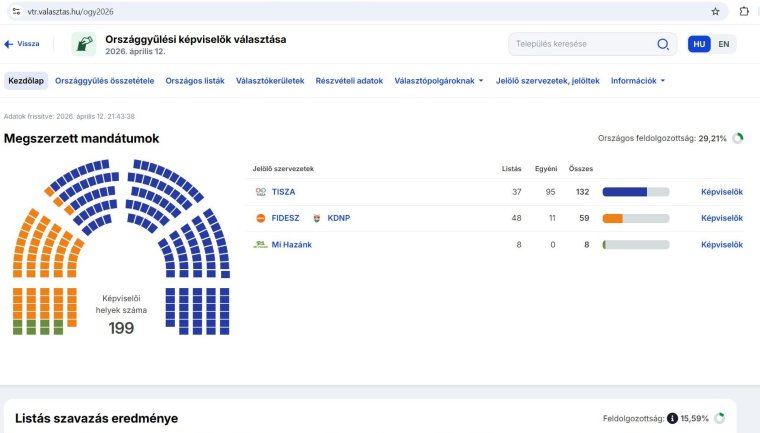Open Részvételi adatok tab
760x433 pixels.
[x=349, y=81]
